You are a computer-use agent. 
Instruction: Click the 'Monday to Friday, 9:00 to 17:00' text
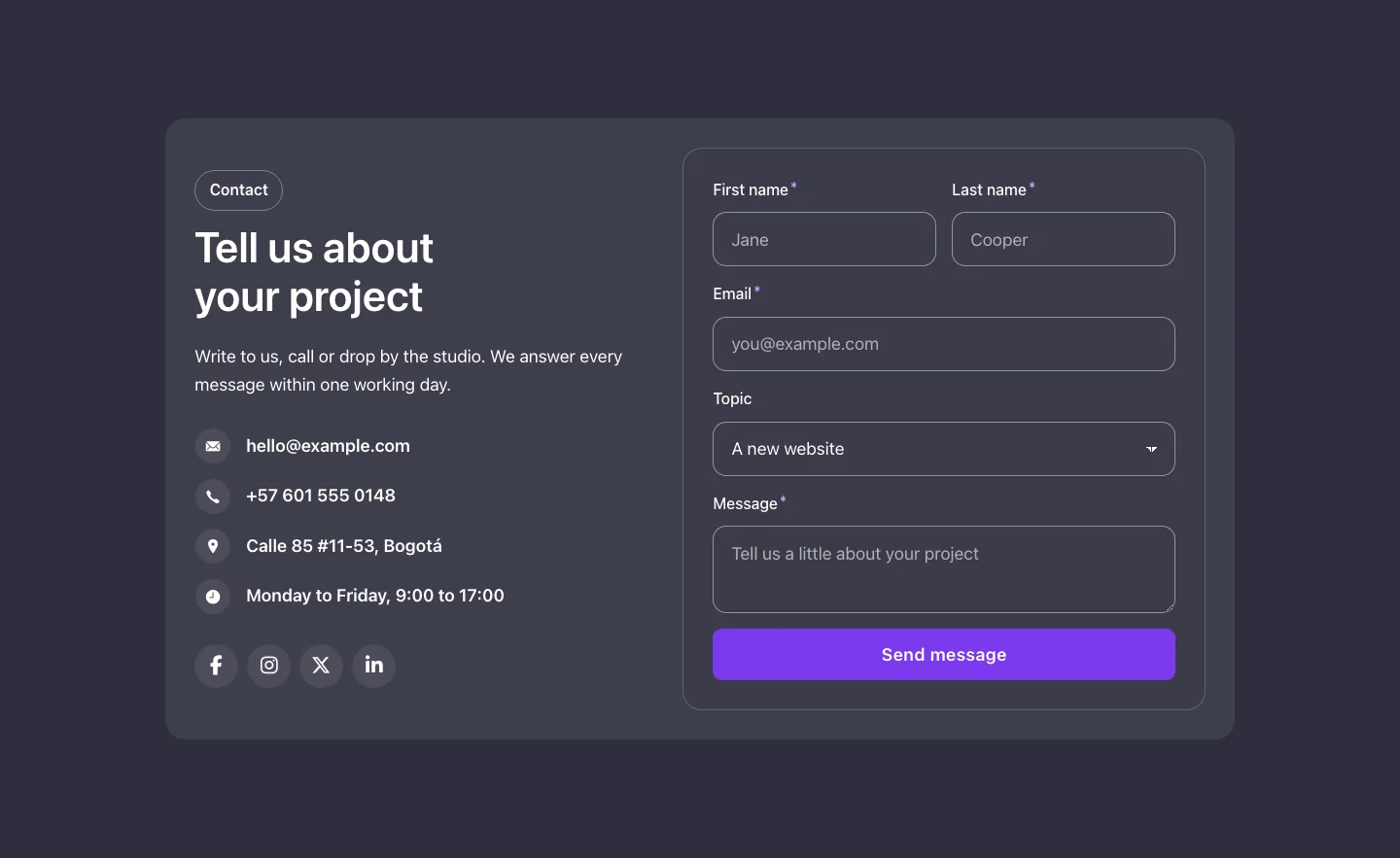pos(375,596)
